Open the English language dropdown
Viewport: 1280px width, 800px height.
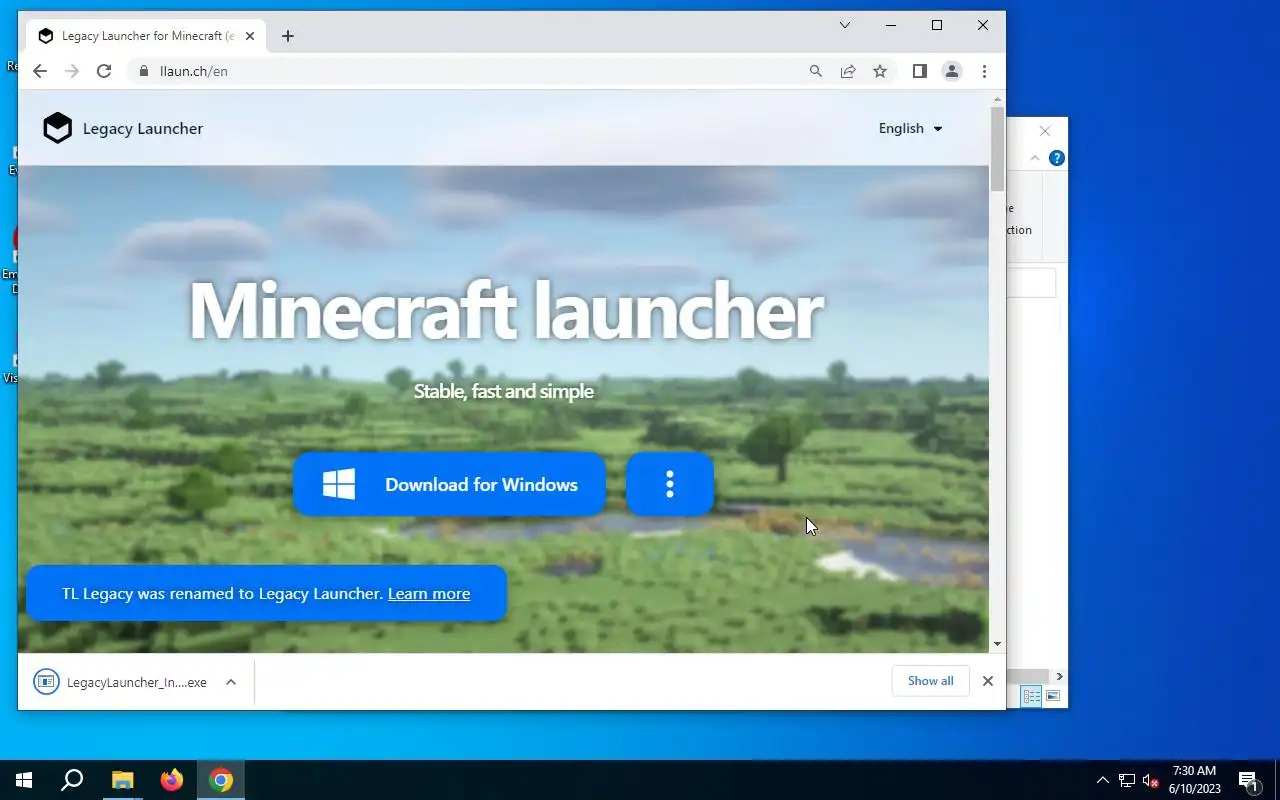point(910,128)
